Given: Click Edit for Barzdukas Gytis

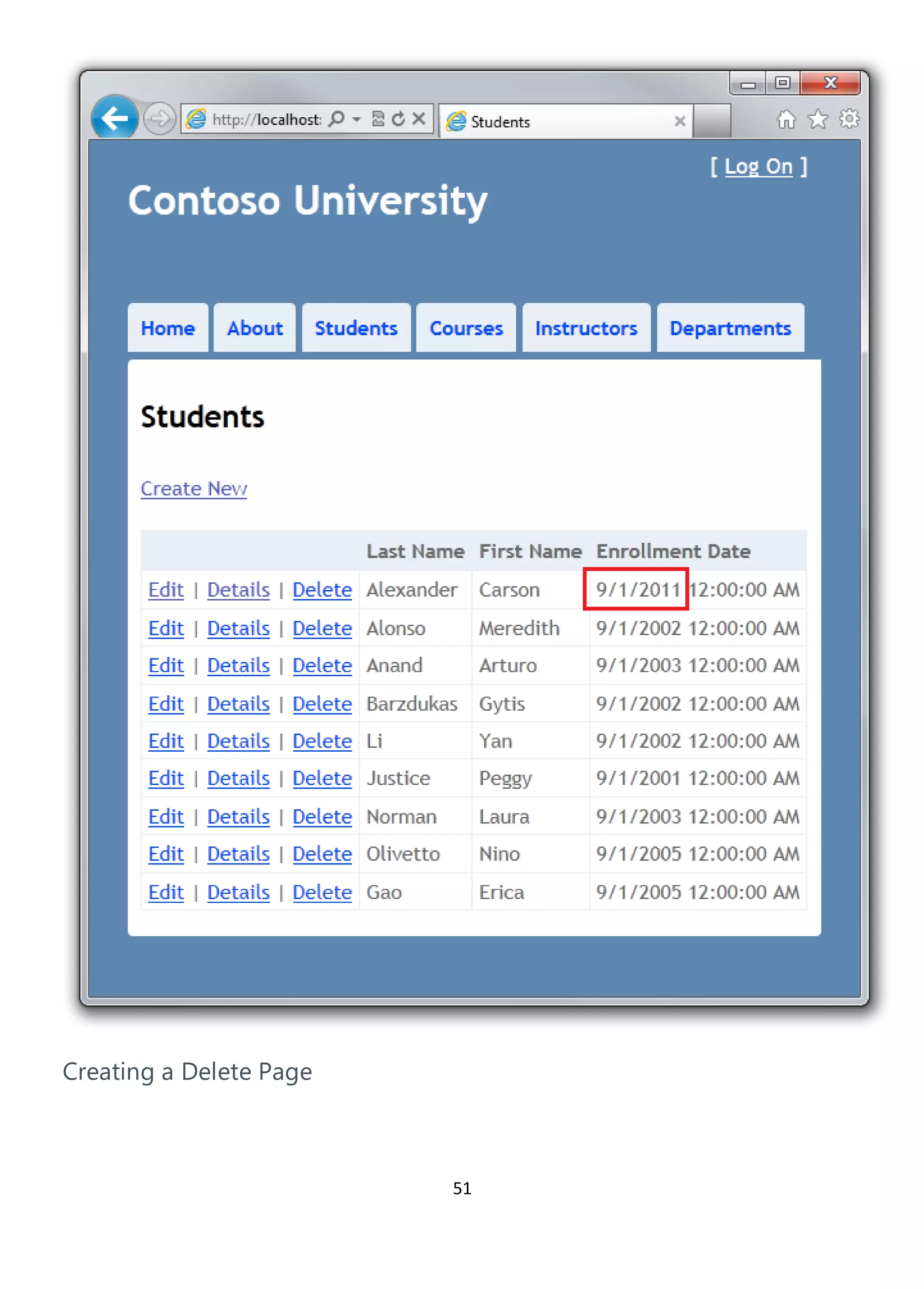Looking at the screenshot, I should point(166,704).
